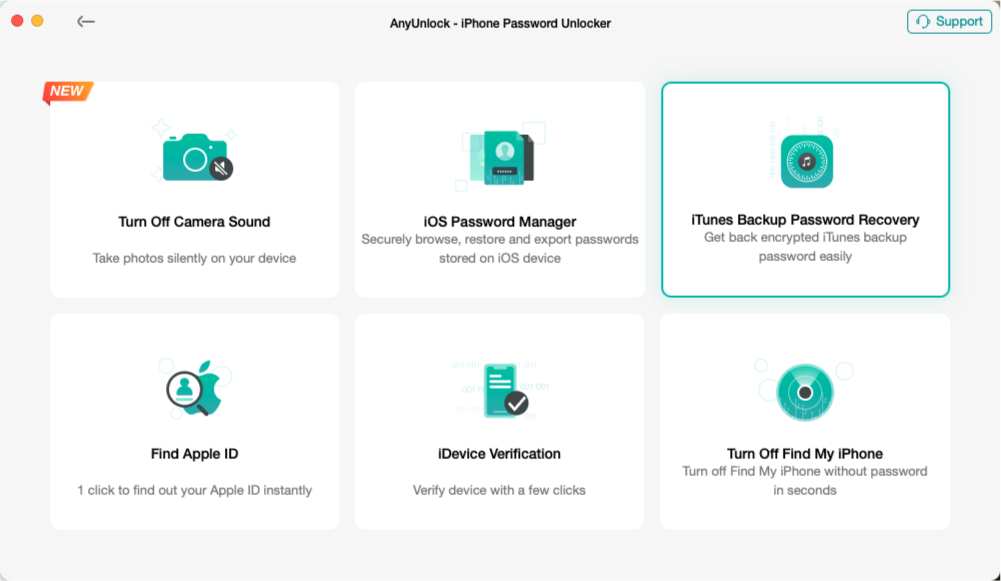Screen dimensions: 1001x581
Task: Minimize the window with the yellow button
Action: pyautogui.click(x=38, y=21)
